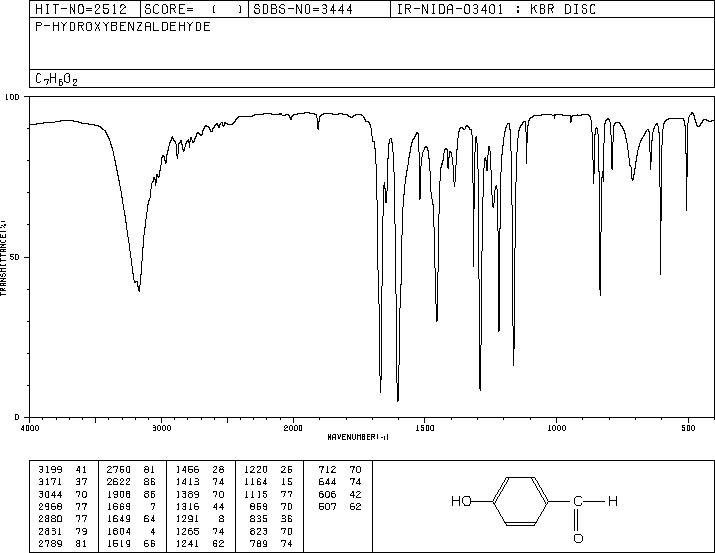
Task: Click the C7H6O2 molecular formula
Action: click(x=56, y=79)
